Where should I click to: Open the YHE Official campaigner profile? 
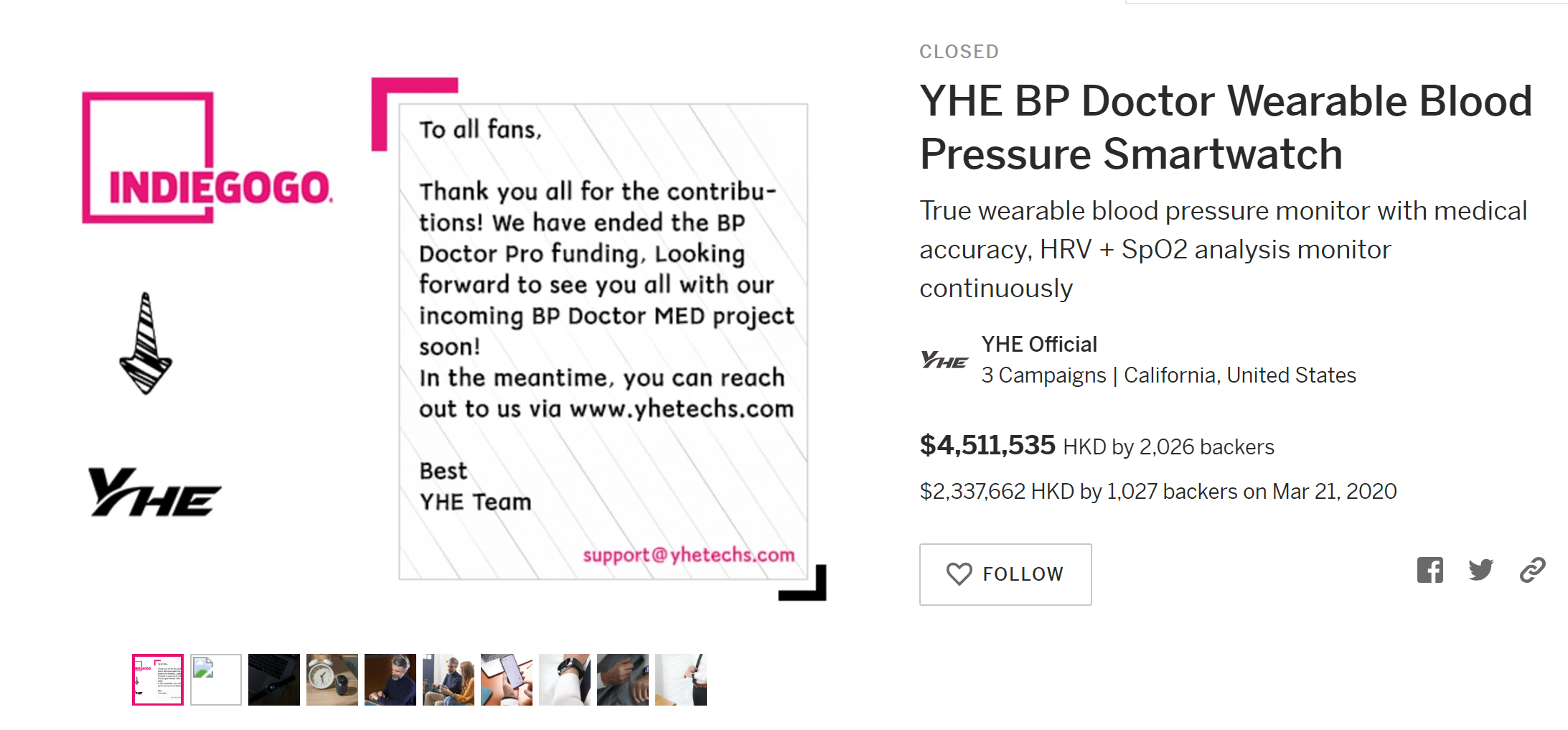[1039, 345]
